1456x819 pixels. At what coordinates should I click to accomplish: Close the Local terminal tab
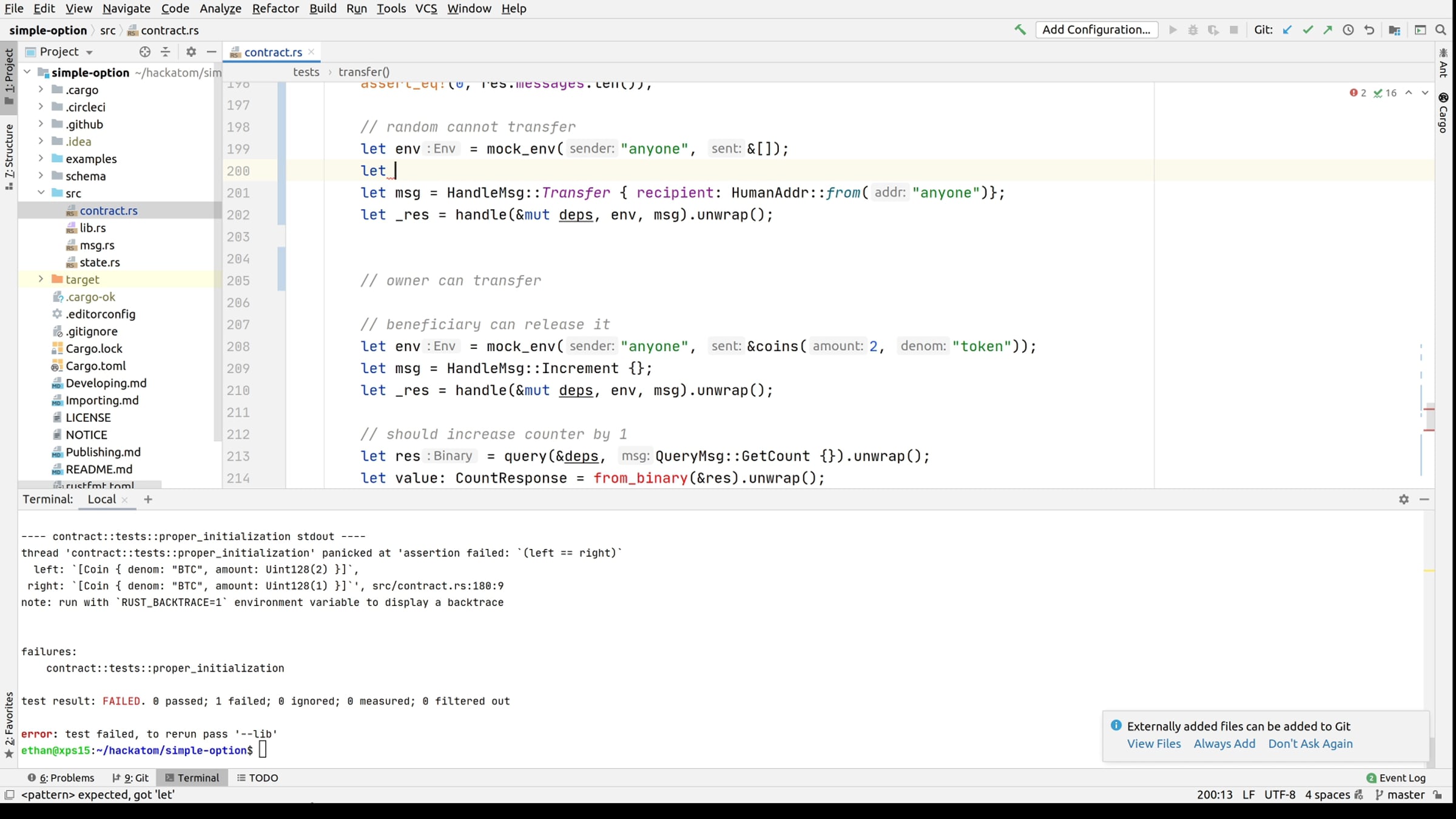125,499
